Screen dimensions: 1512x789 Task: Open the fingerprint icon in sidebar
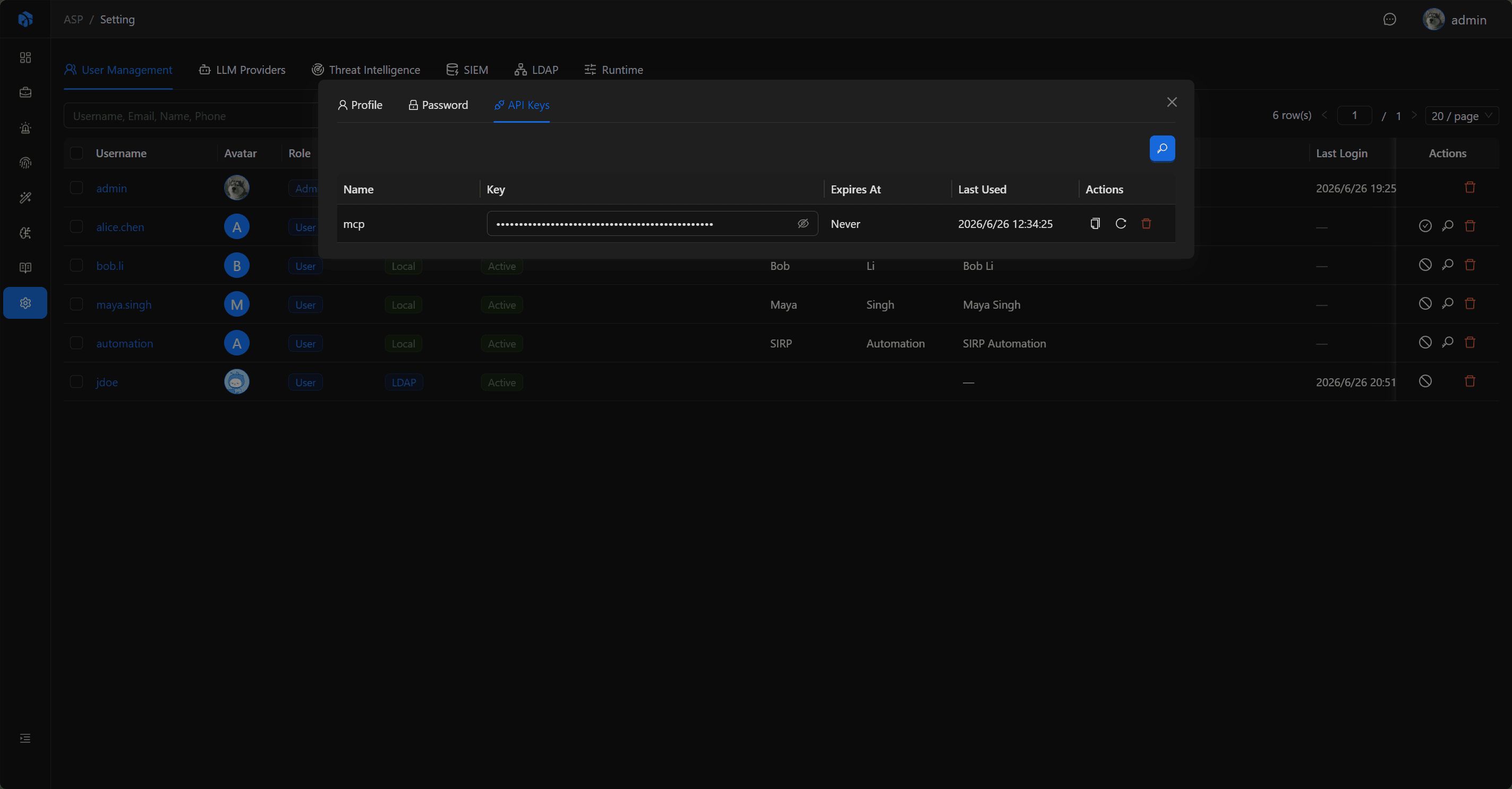click(x=25, y=163)
